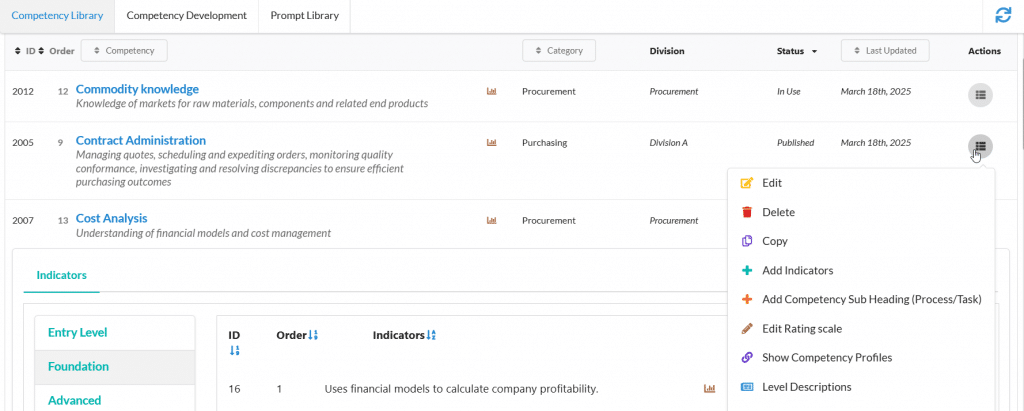Viewport: 1024px width, 411px height.
Task: Sort indicators table by ID arrows
Action: coord(234,351)
